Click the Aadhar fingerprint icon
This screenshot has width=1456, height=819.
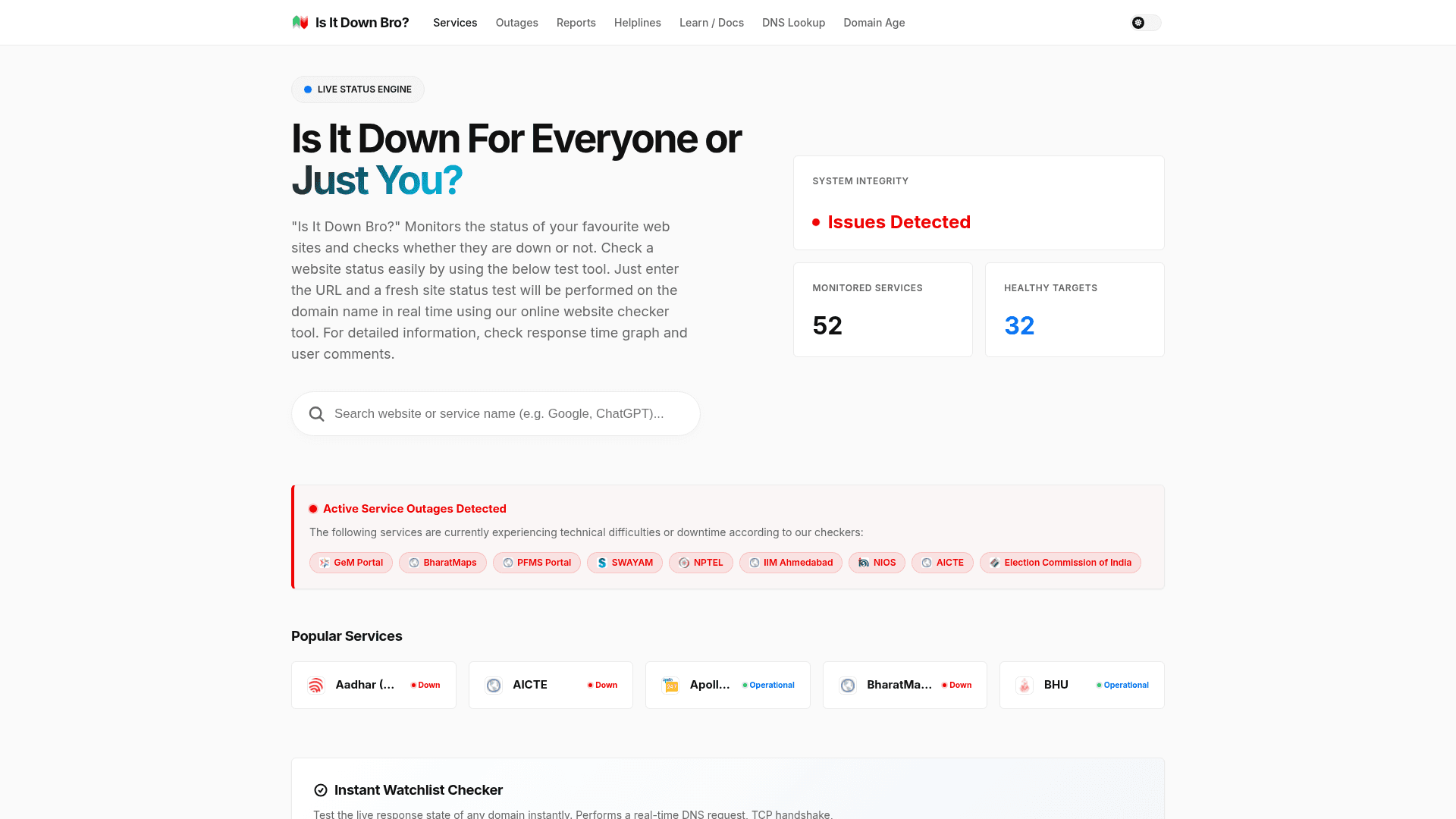pyautogui.click(x=316, y=686)
